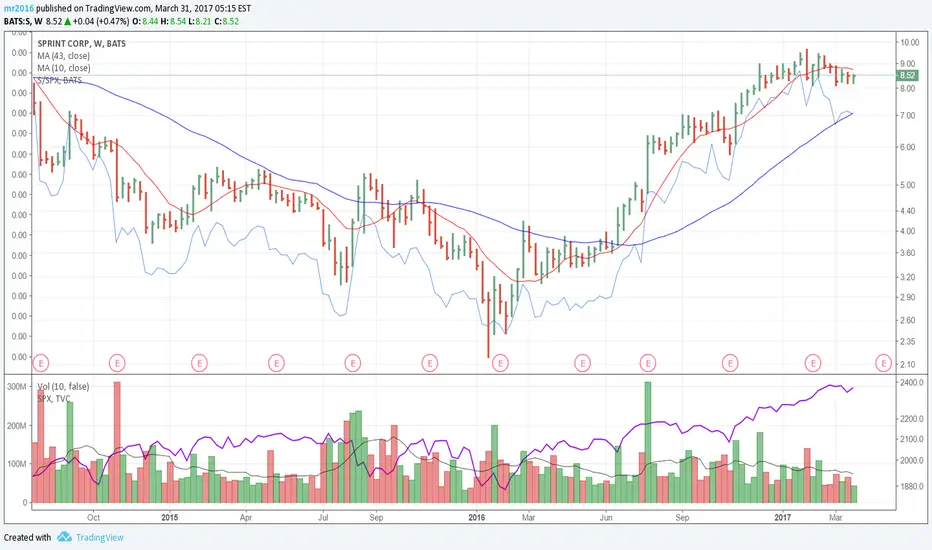Click the 4.40 price axis label
The image size is (932, 550).
coord(908,211)
